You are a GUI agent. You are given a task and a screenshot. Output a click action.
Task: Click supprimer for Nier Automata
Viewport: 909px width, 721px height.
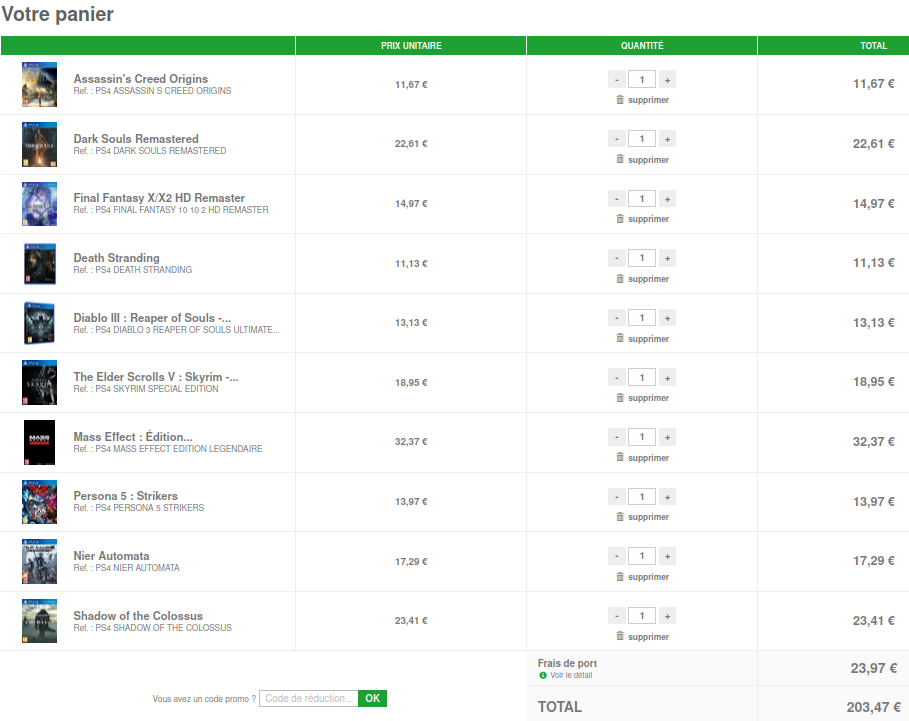[642, 577]
